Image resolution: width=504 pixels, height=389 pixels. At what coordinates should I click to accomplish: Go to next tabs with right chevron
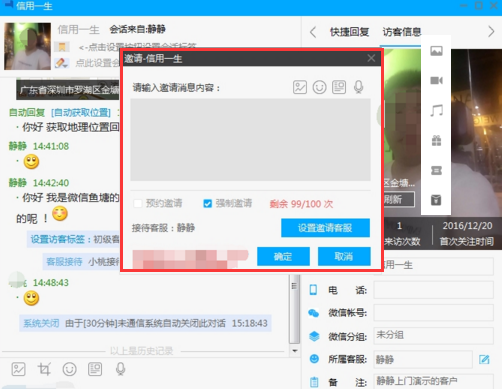tap(491, 32)
